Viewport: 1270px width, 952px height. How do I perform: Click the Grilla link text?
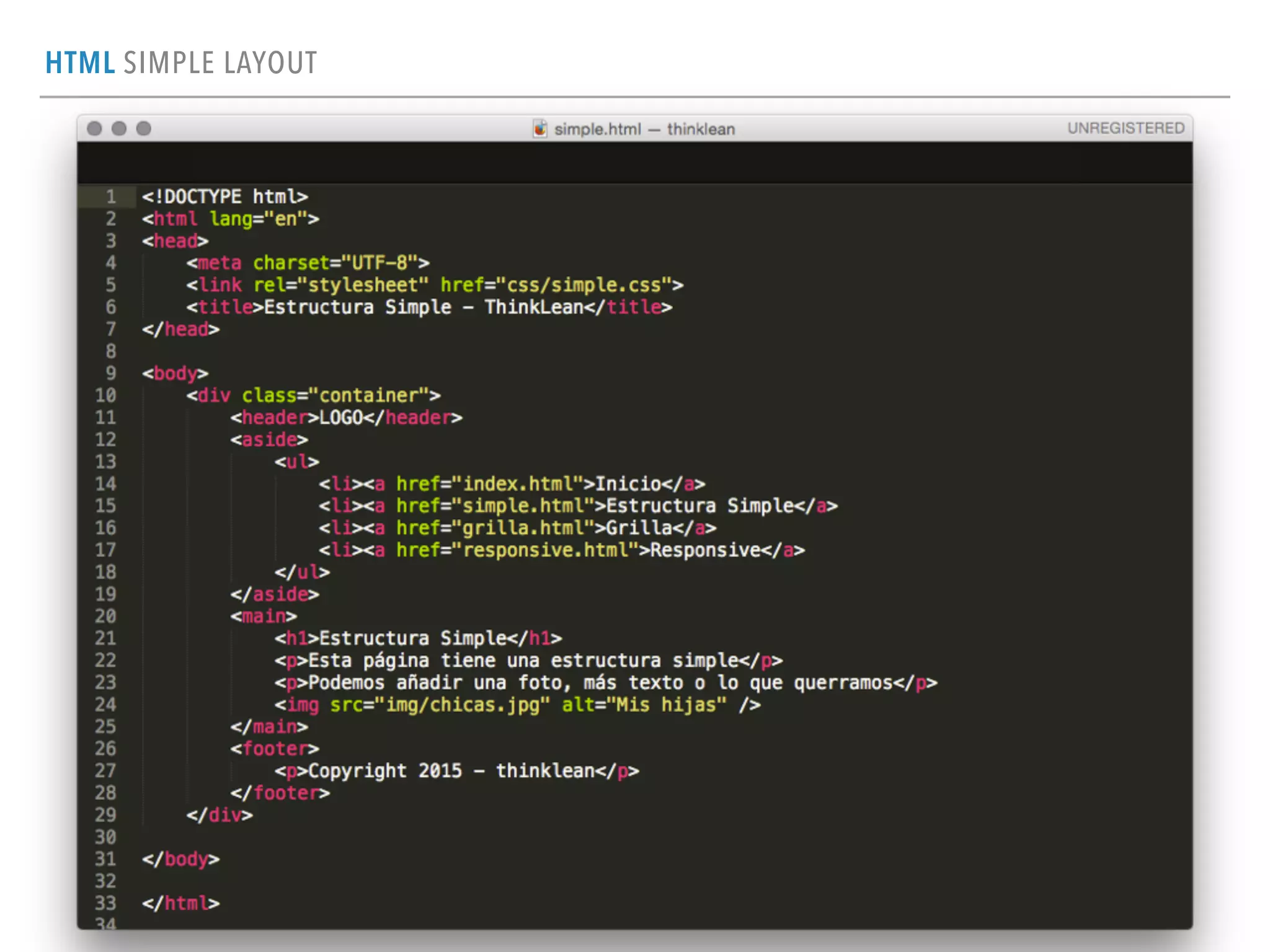640,528
